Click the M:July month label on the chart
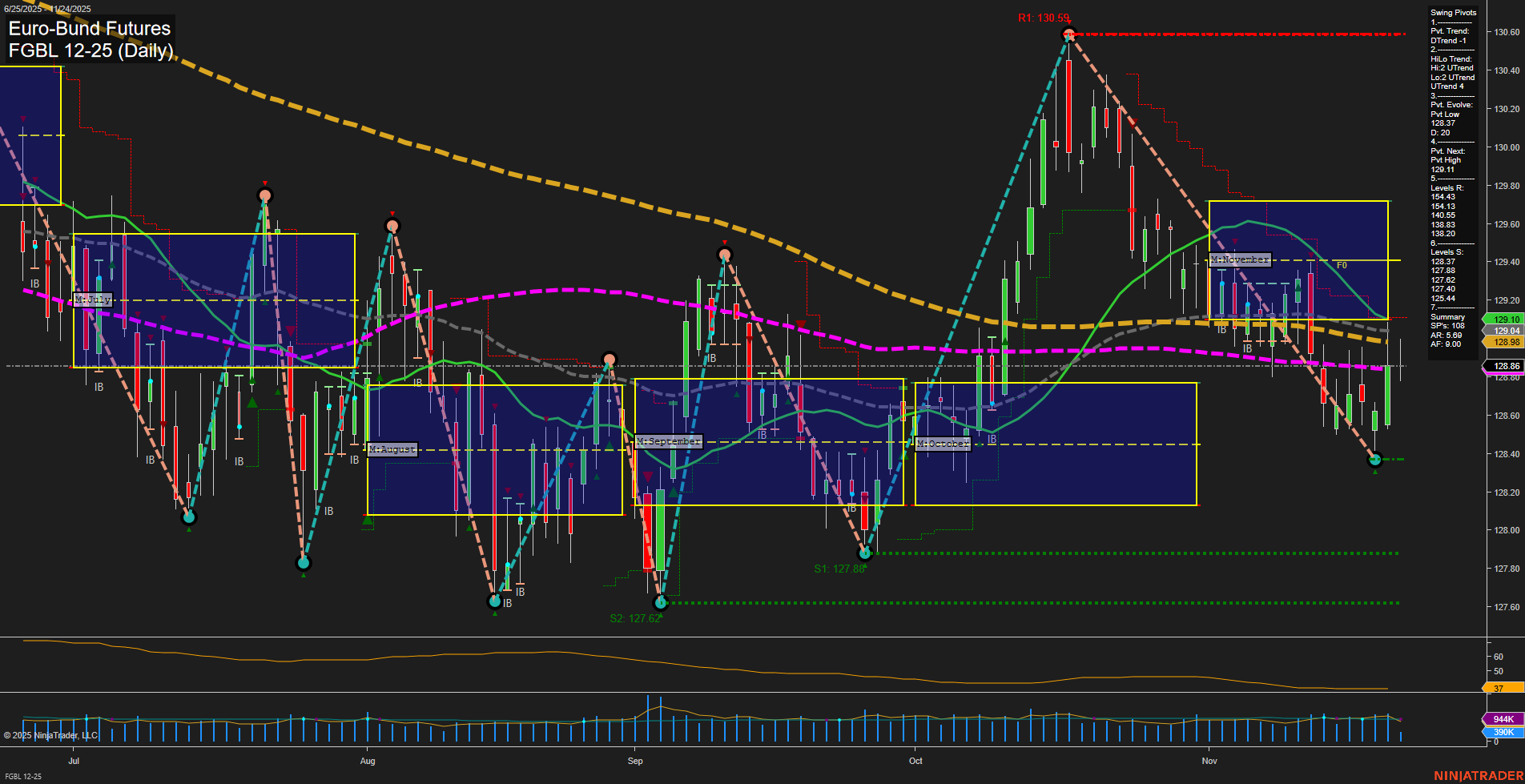Image resolution: width=1525 pixels, height=784 pixels. click(x=92, y=300)
